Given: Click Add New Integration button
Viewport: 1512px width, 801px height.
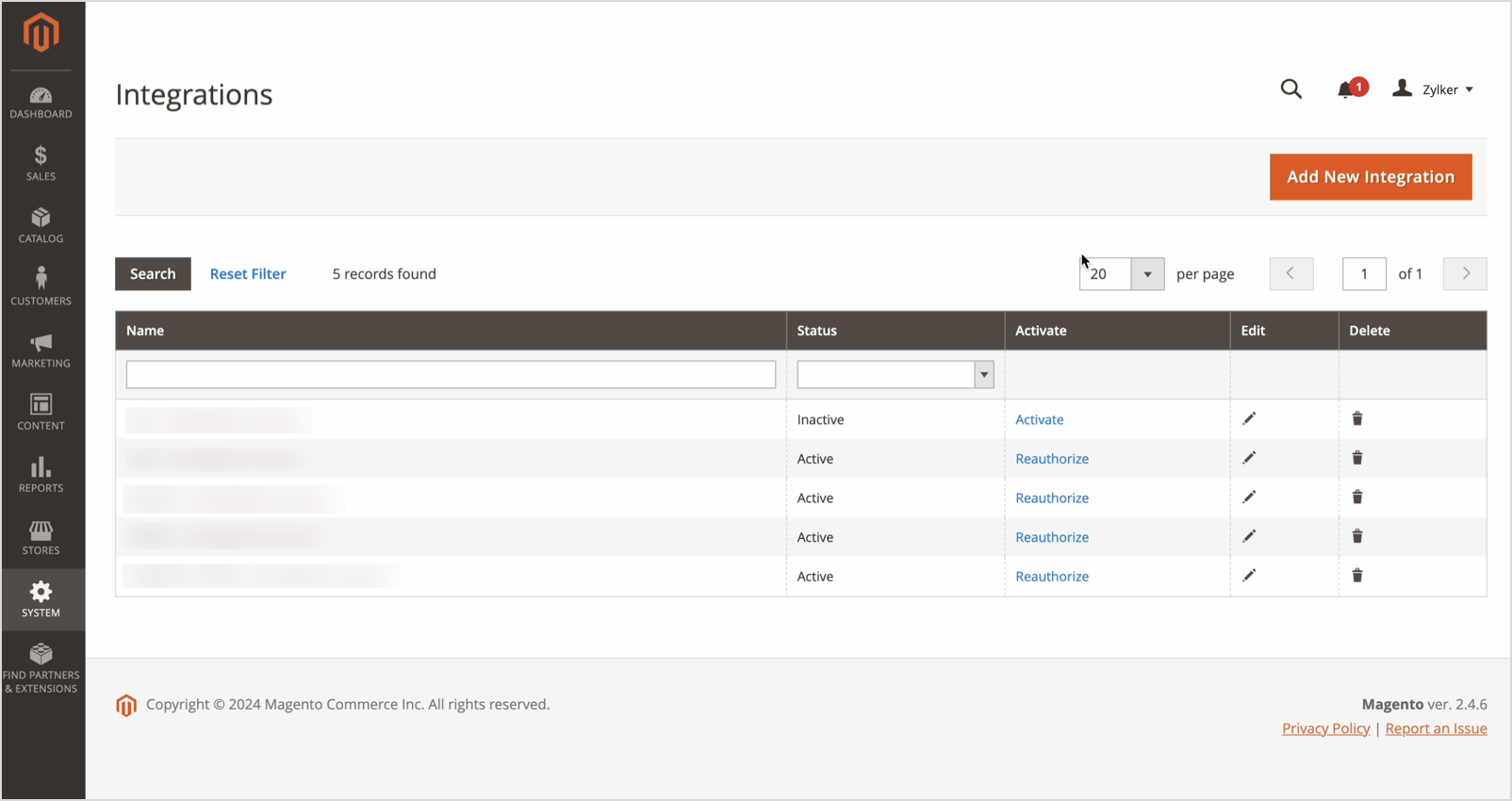Looking at the screenshot, I should tap(1370, 177).
